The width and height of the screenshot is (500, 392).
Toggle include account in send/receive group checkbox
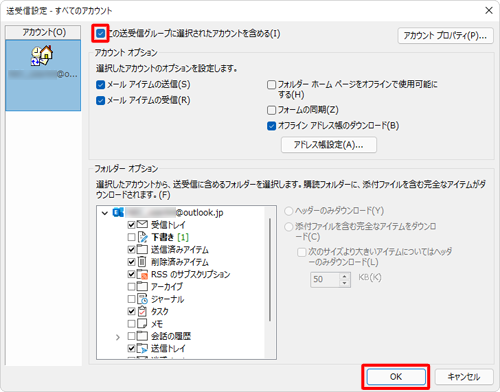(100, 33)
